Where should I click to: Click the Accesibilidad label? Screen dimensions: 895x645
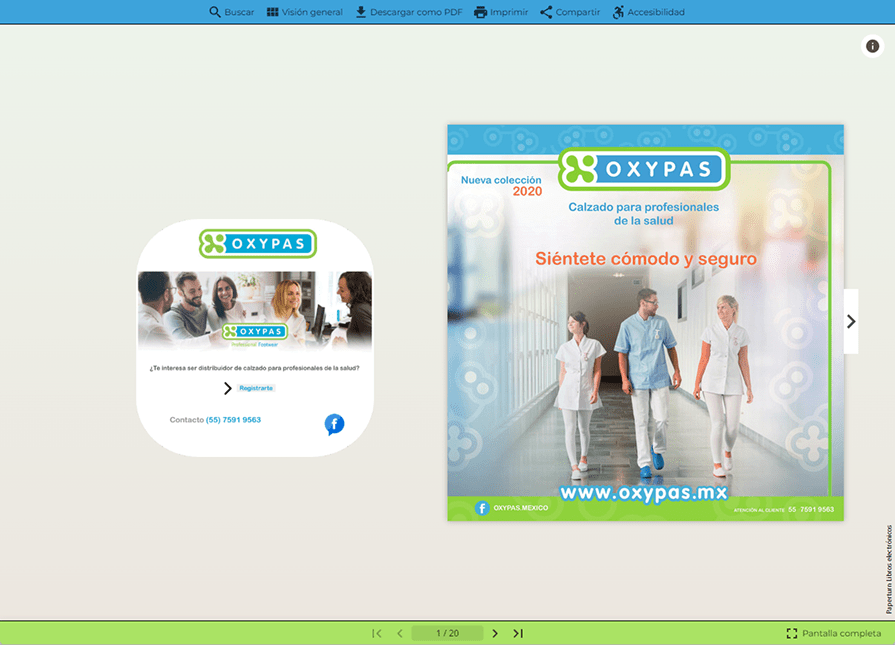656,12
